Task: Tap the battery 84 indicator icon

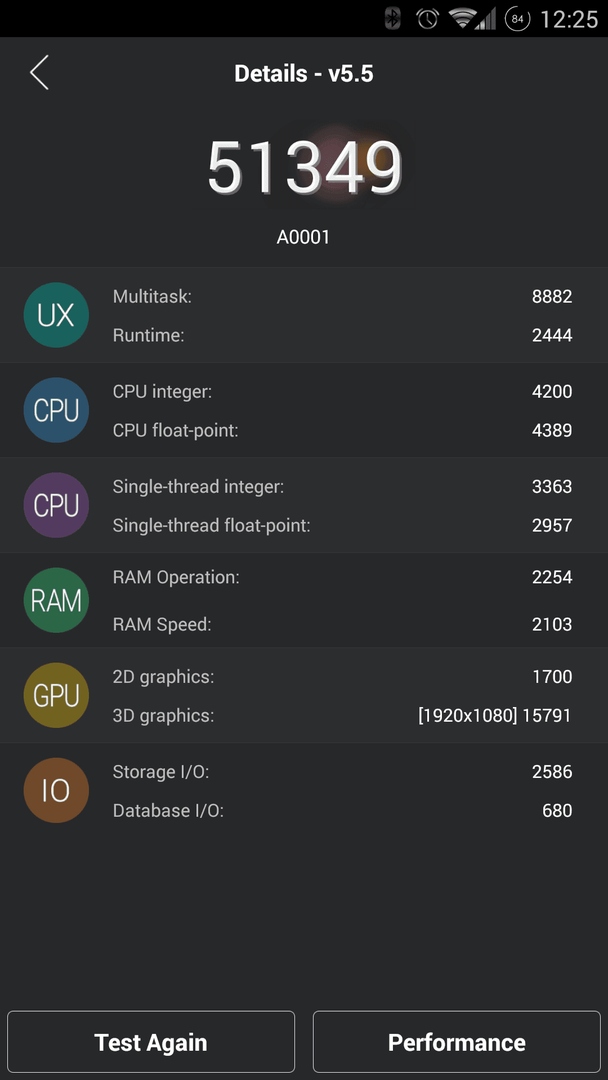Action: pos(517,19)
